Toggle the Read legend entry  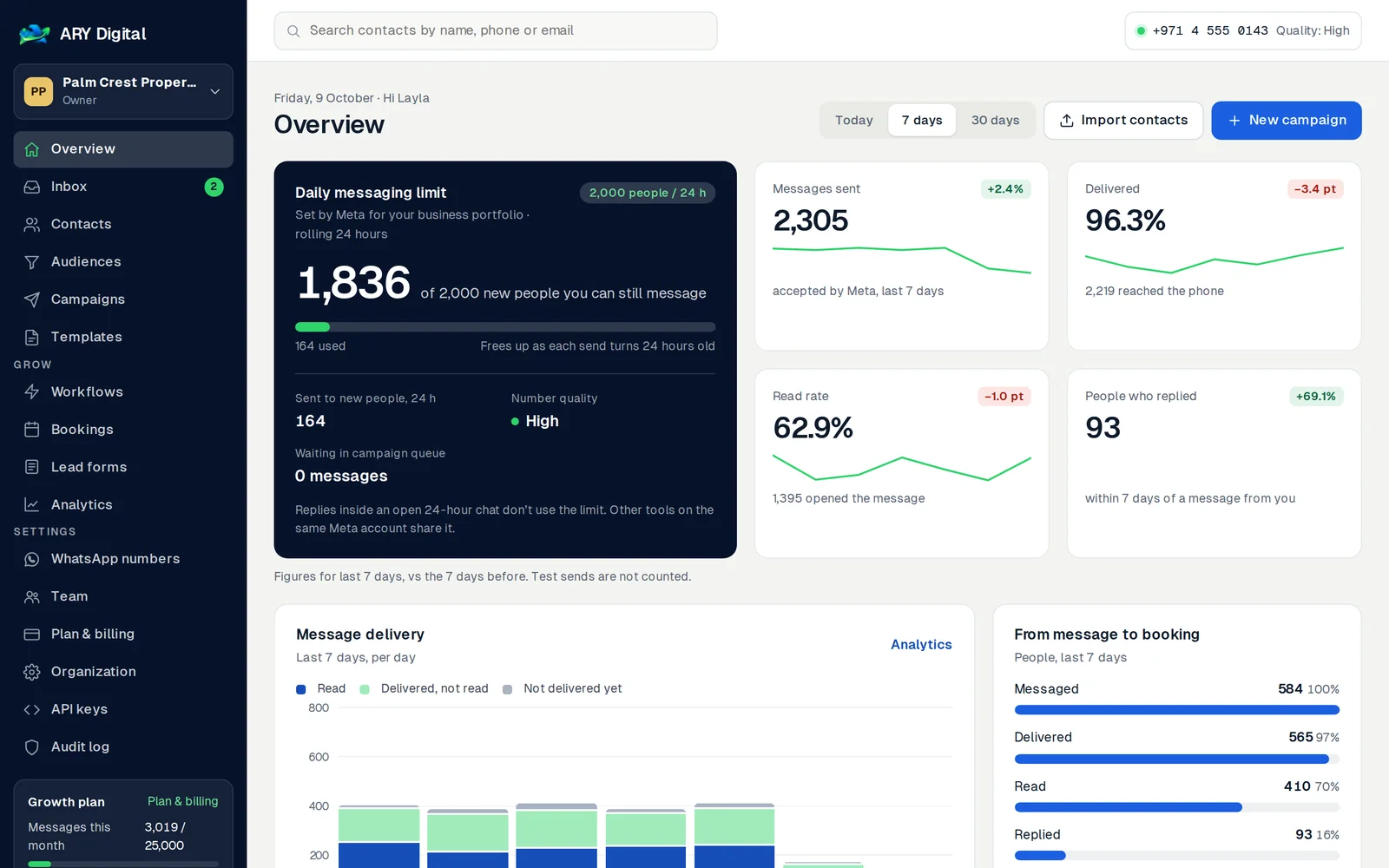pyautogui.click(x=321, y=689)
